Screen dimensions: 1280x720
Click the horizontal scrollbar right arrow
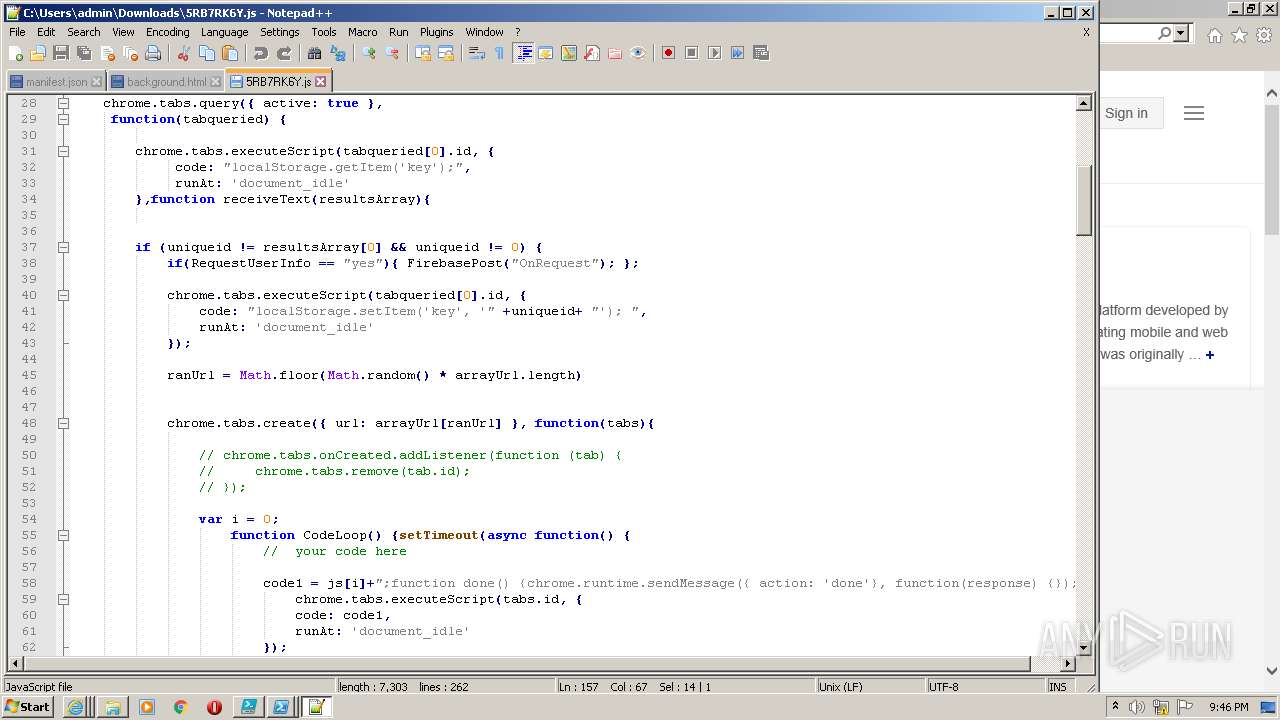[x=1068, y=663]
